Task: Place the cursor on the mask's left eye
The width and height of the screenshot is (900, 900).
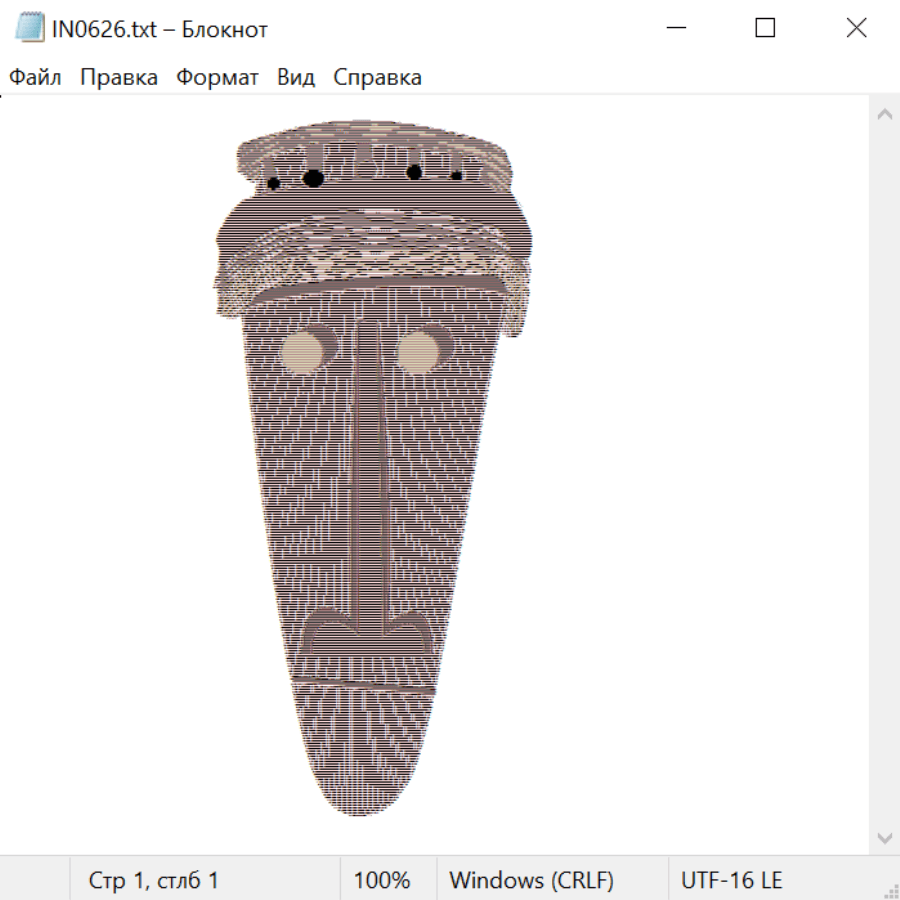Action: [x=304, y=350]
